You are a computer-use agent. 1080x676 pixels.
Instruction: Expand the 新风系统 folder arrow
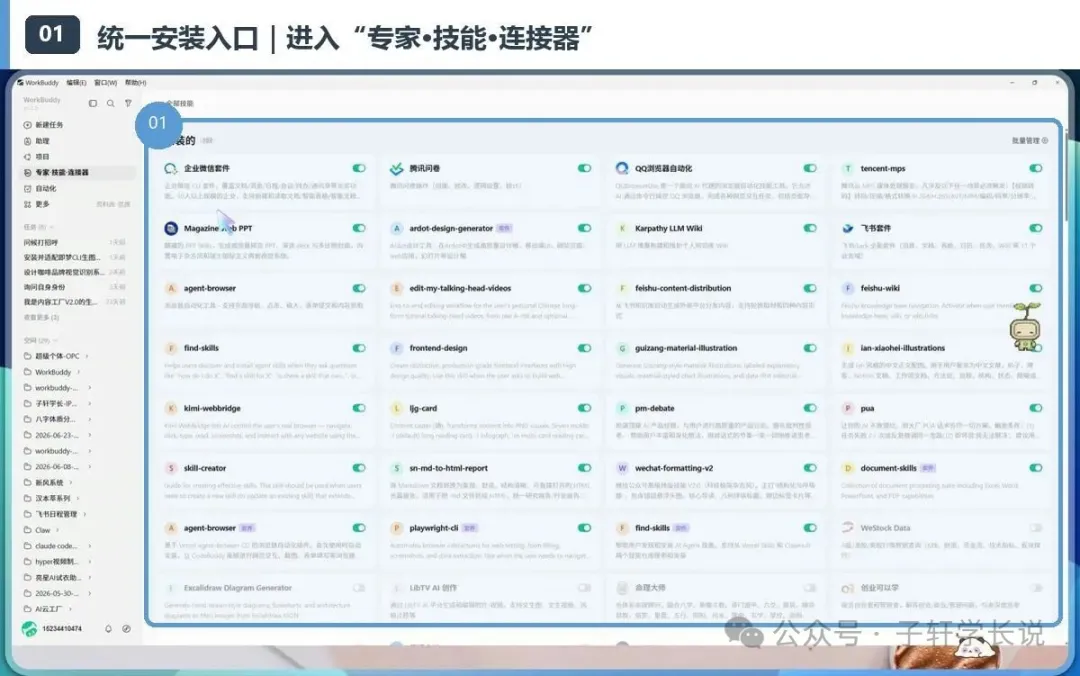70,482
